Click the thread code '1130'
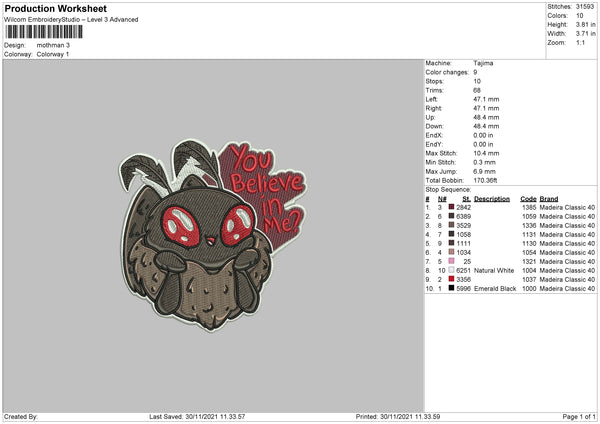This screenshot has height=424, width=600. point(529,243)
